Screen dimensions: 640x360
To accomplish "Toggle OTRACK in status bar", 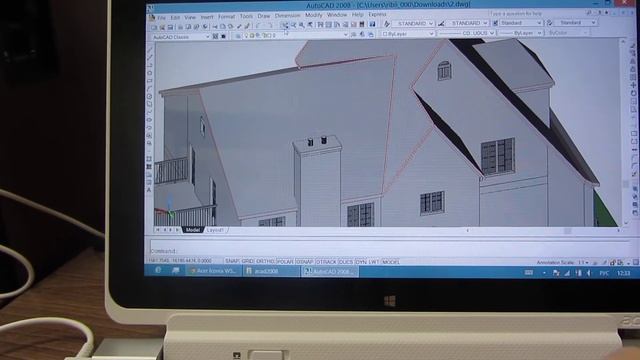I will [326, 262].
